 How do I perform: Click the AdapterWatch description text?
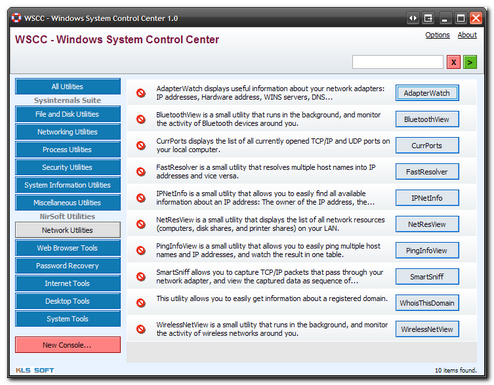coord(270,93)
